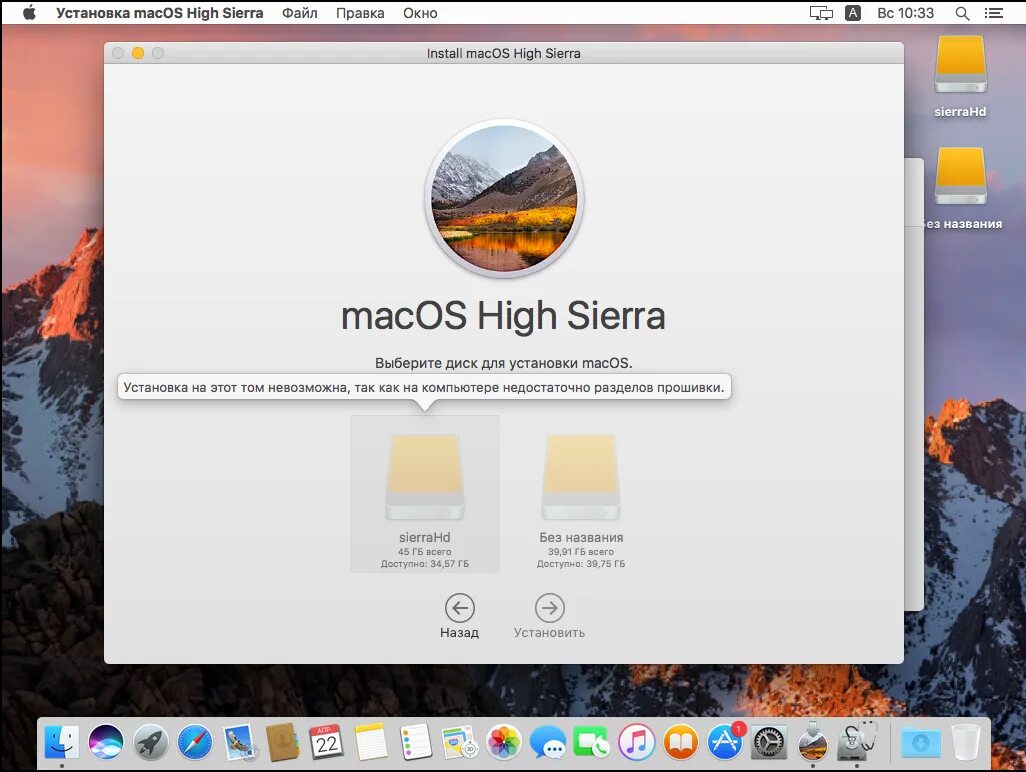Click the yellow minimize button of installer
1026x772 pixels.
137,53
